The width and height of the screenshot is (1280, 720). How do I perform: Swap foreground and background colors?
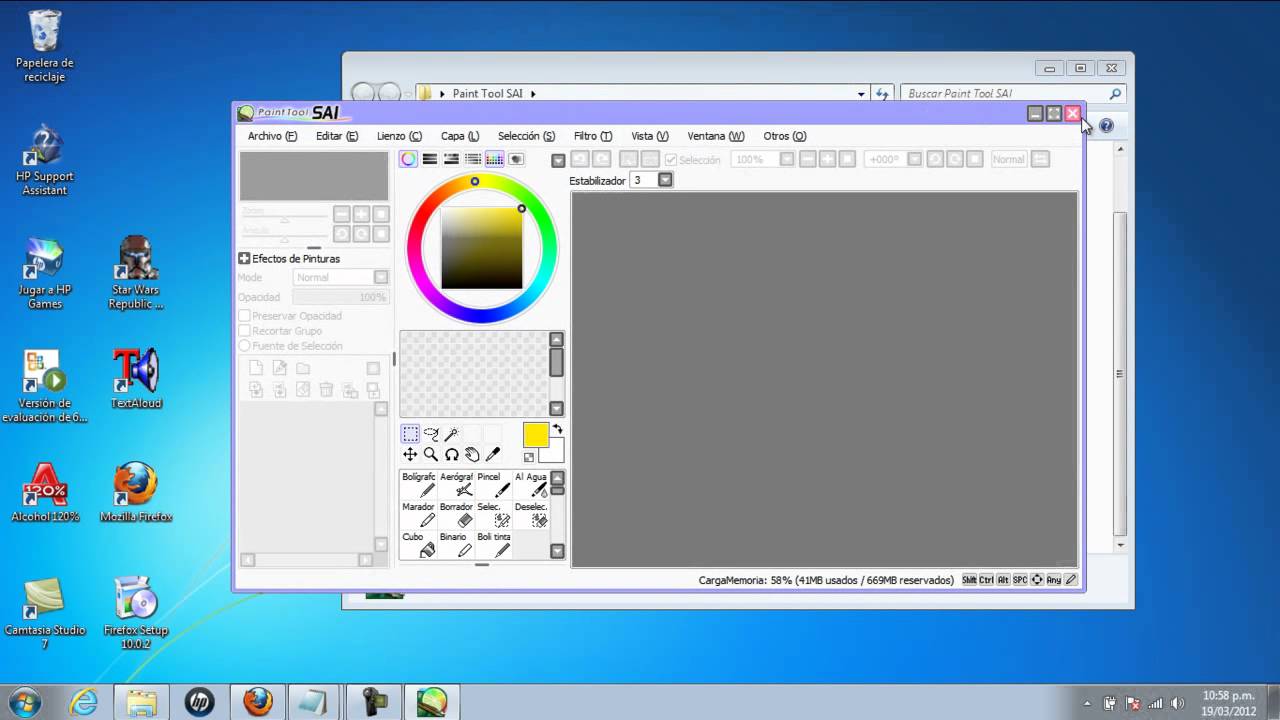(x=557, y=429)
